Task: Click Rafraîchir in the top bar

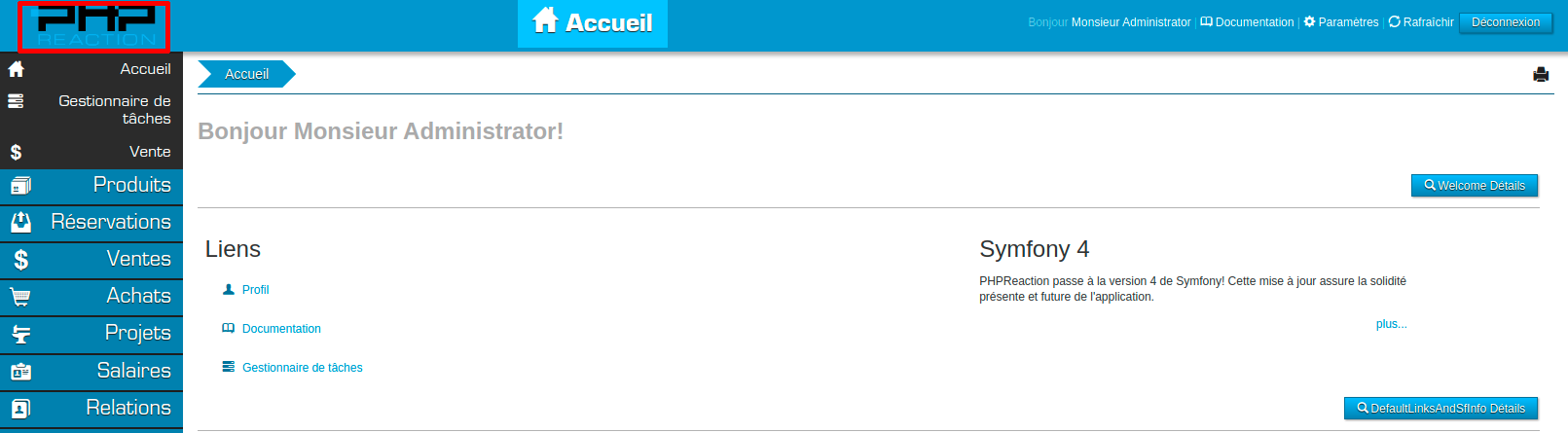Action: click(x=1421, y=22)
